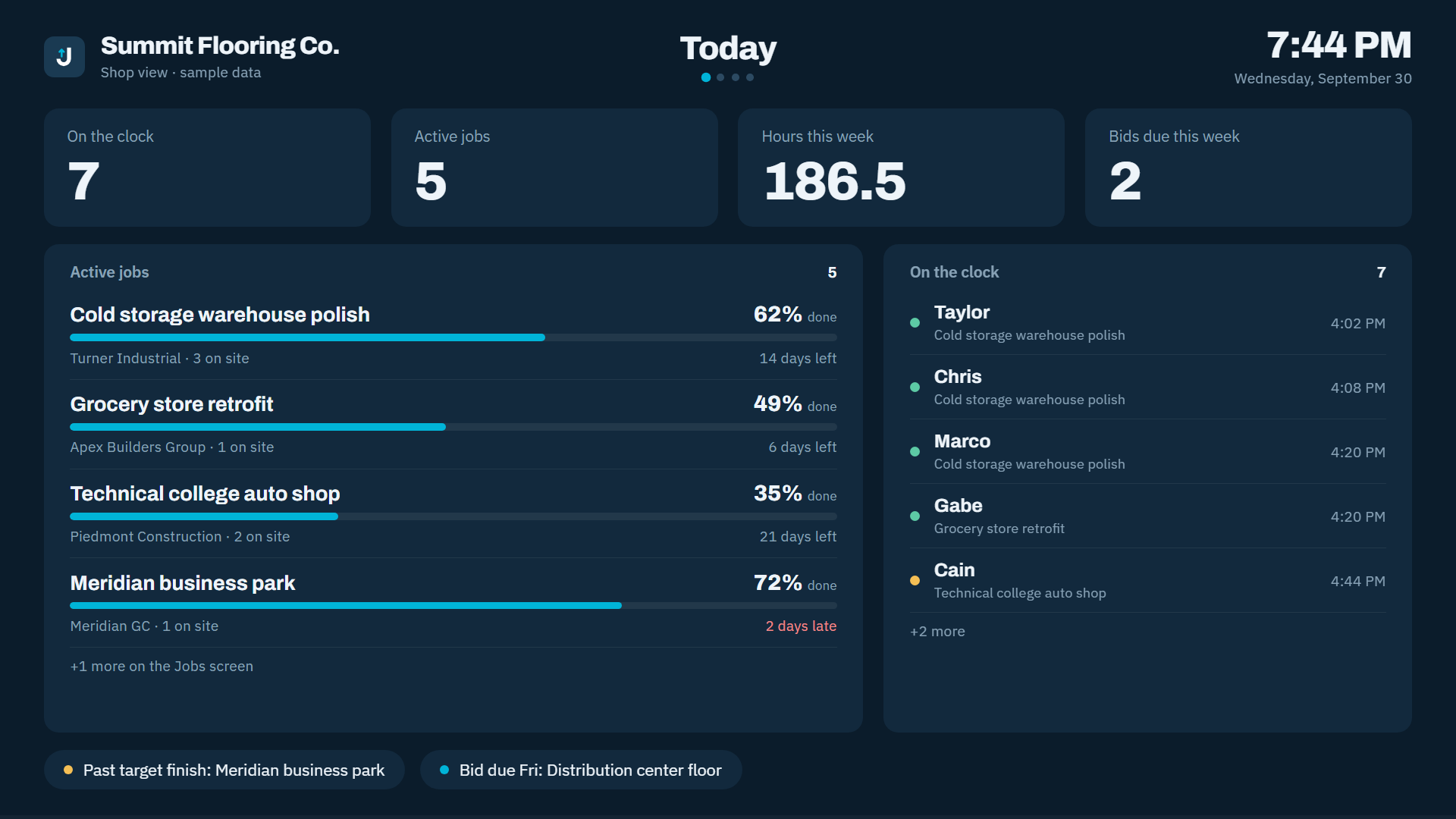This screenshot has height=819, width=1456.
Task: Select the fourth page indicator dot under Today
Action: (x=750, y=77)
